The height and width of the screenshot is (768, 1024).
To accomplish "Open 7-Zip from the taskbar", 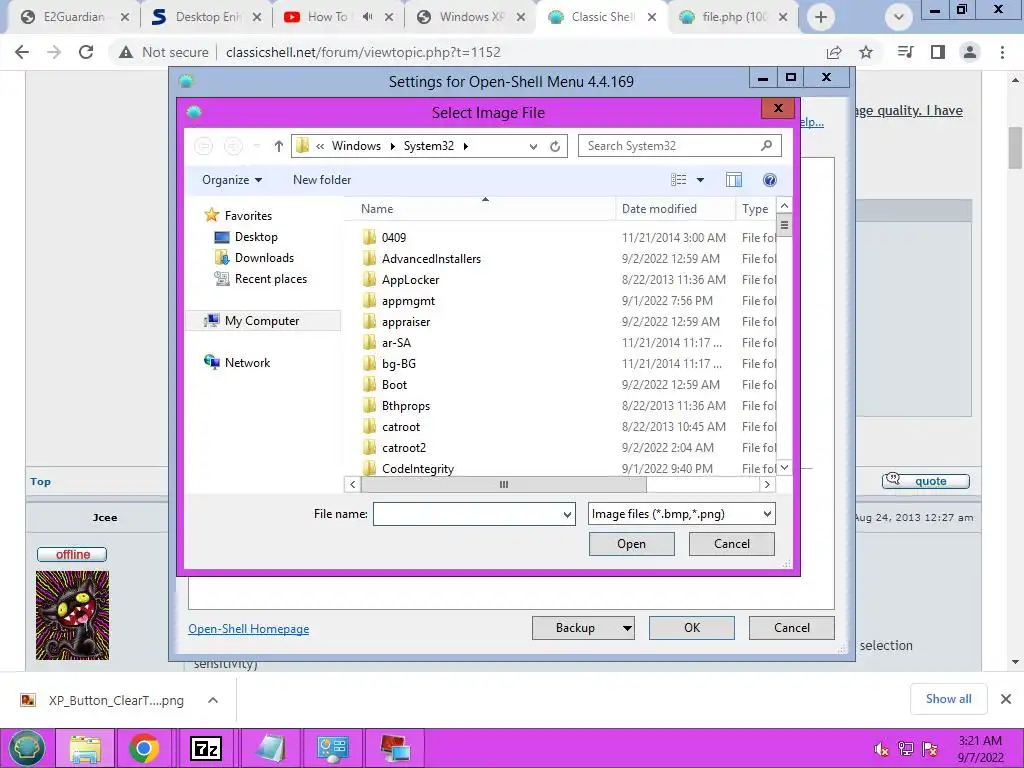I will point(205,748).
